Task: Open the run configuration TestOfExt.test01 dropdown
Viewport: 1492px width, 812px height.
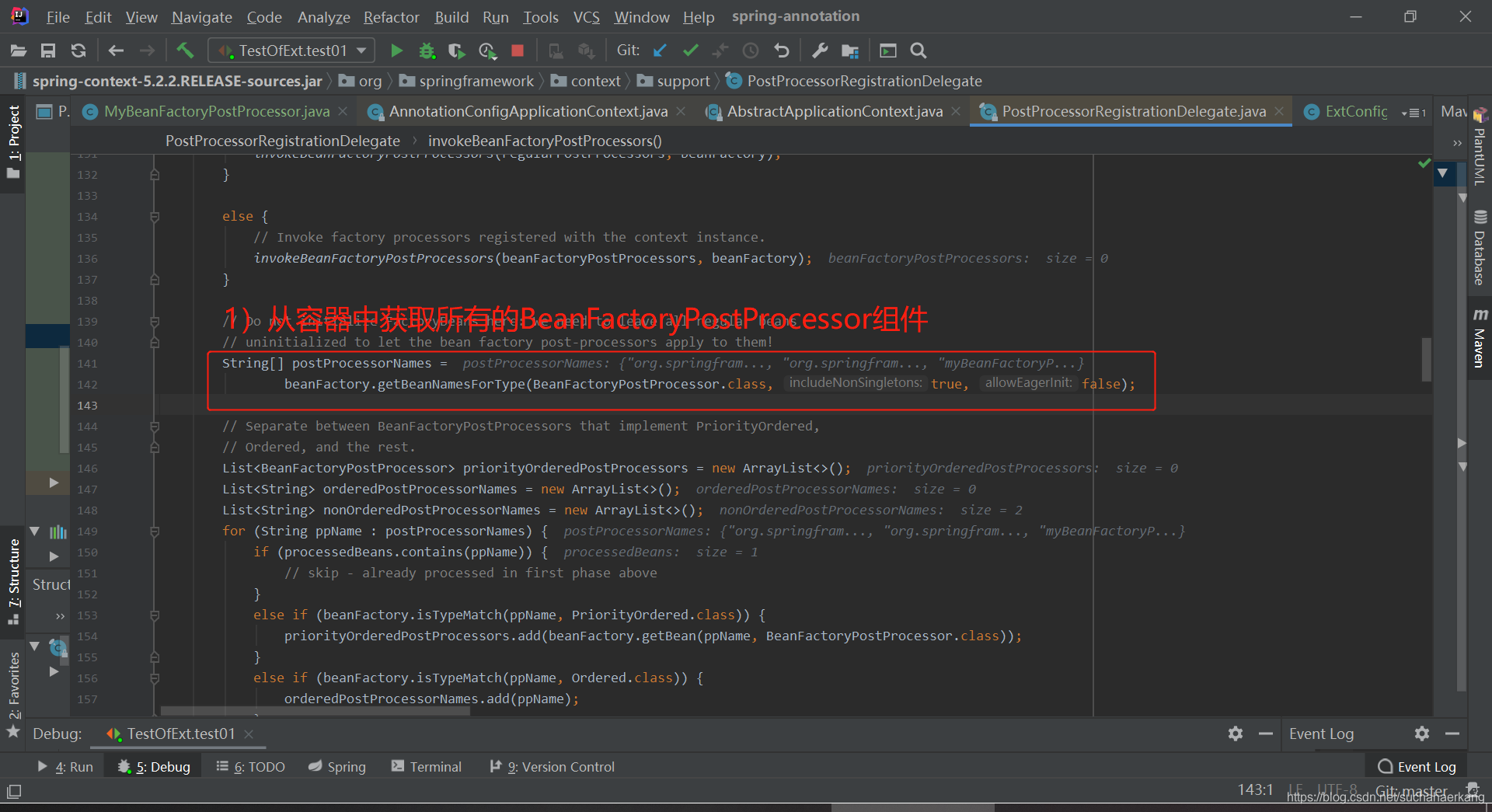Action: pyautogui.click(x=292, y=51)
